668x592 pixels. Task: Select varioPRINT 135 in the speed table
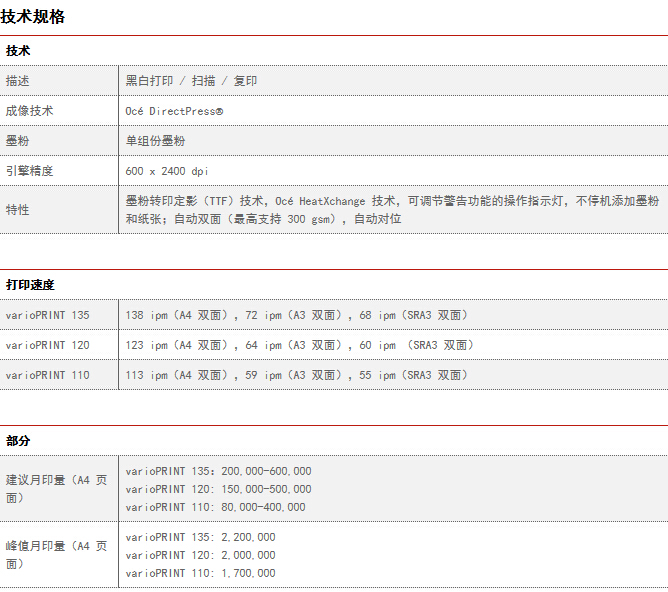pyautogui.click(x=48, y=315)
